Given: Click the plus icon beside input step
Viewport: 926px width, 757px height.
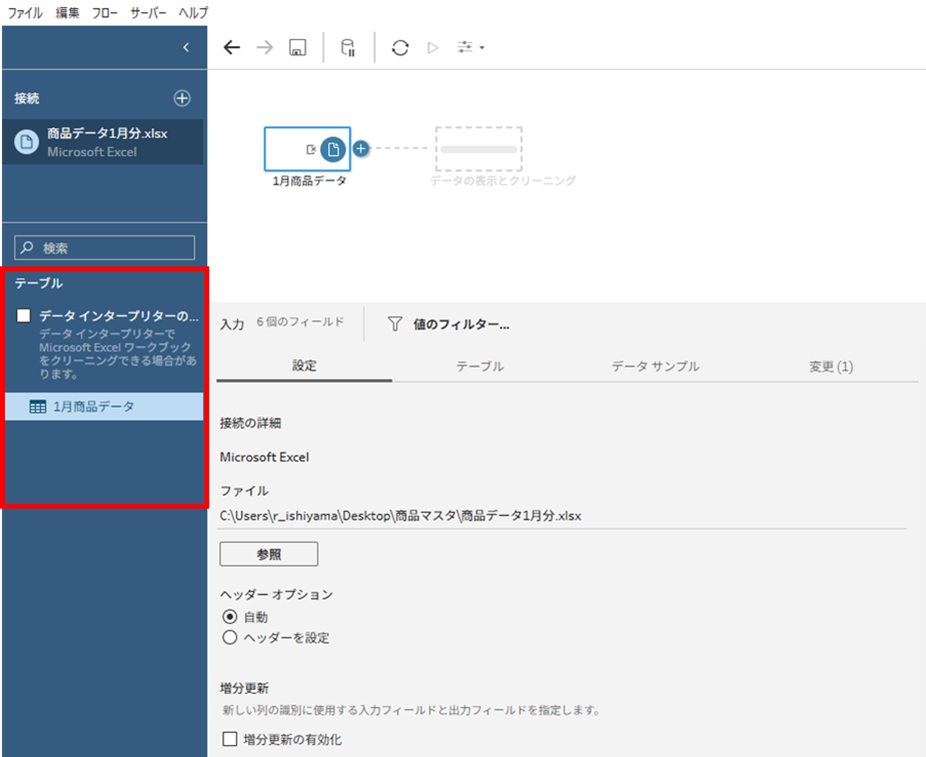Looking at the screenshot, I should click(361, 149).
